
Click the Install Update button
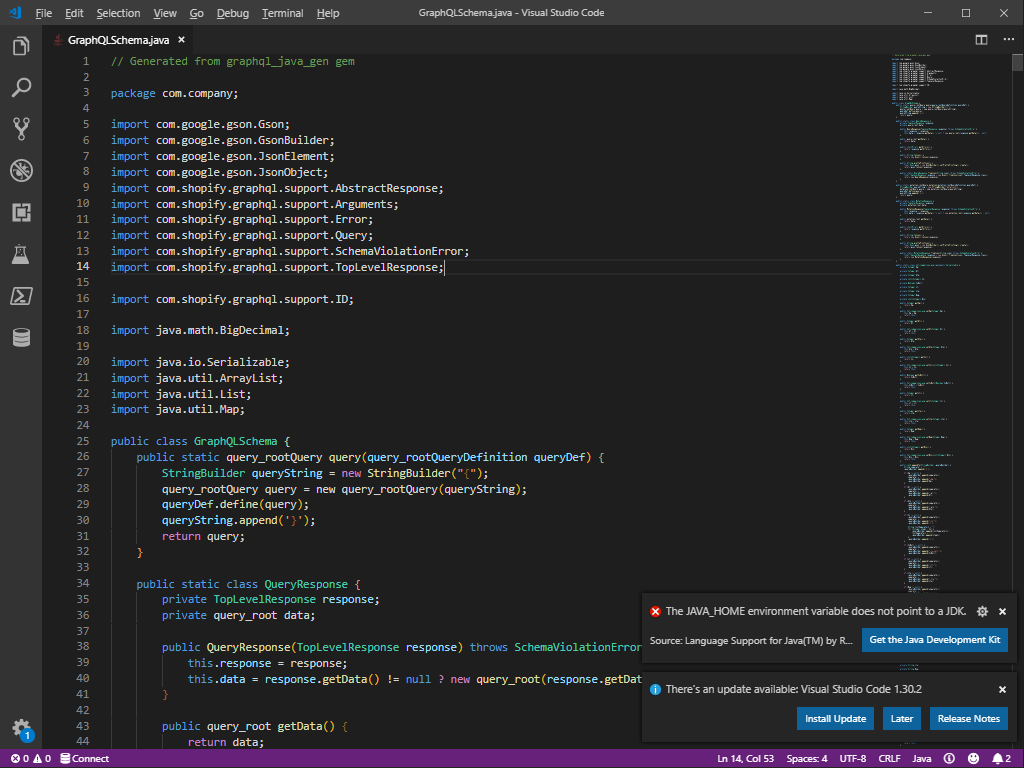(835, 718)
